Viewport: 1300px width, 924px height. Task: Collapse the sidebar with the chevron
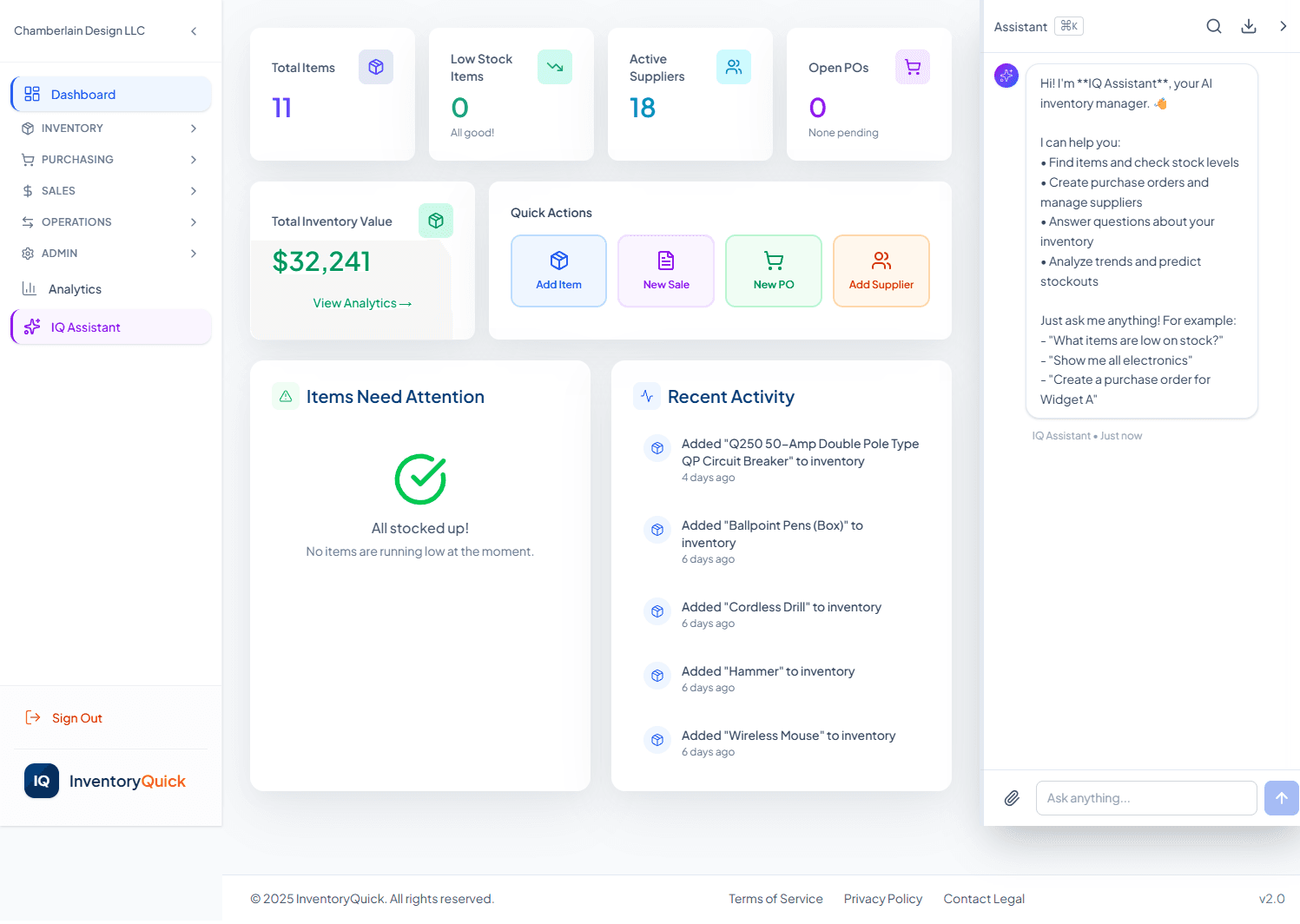point(194,30)
